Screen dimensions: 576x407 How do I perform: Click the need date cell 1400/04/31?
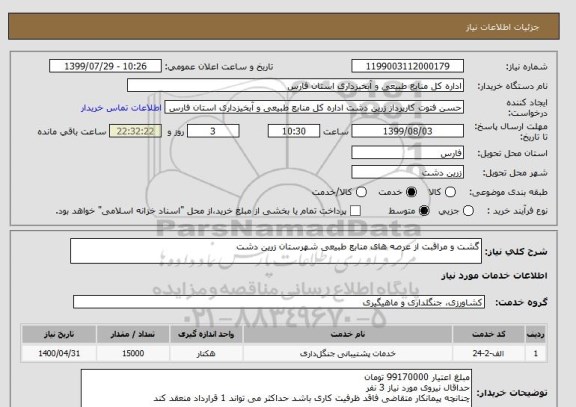coord(59,353)
